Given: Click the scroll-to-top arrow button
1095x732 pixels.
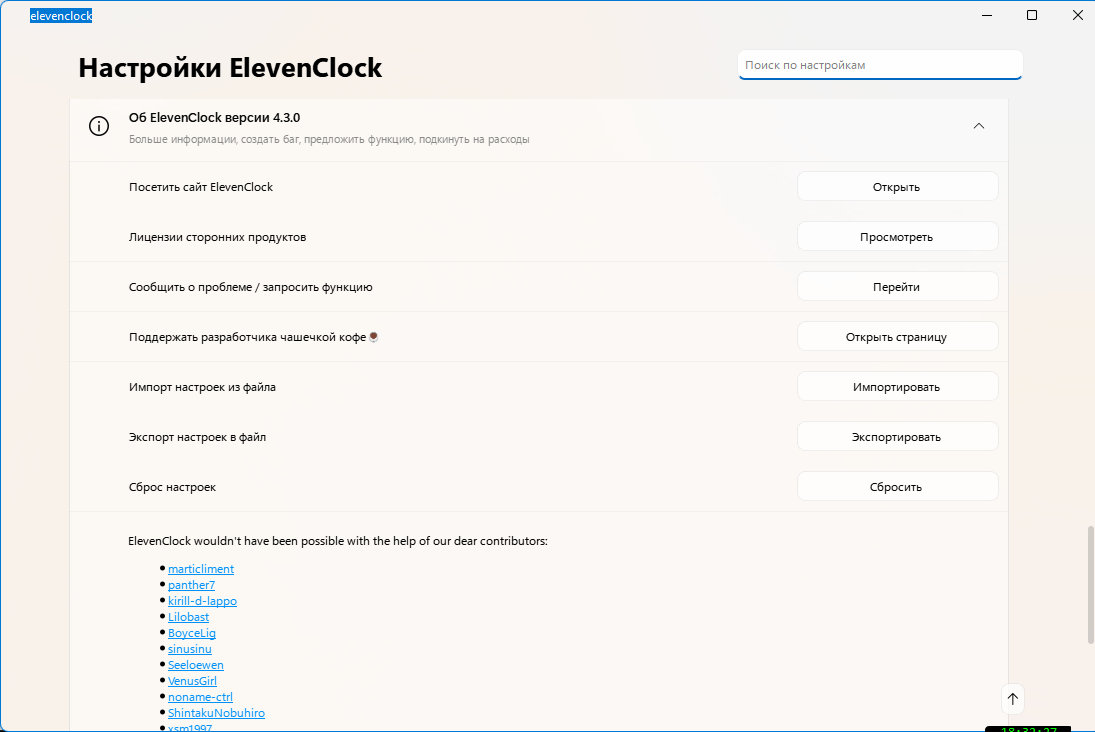Looking at the screenshot, I should 1013,698.
